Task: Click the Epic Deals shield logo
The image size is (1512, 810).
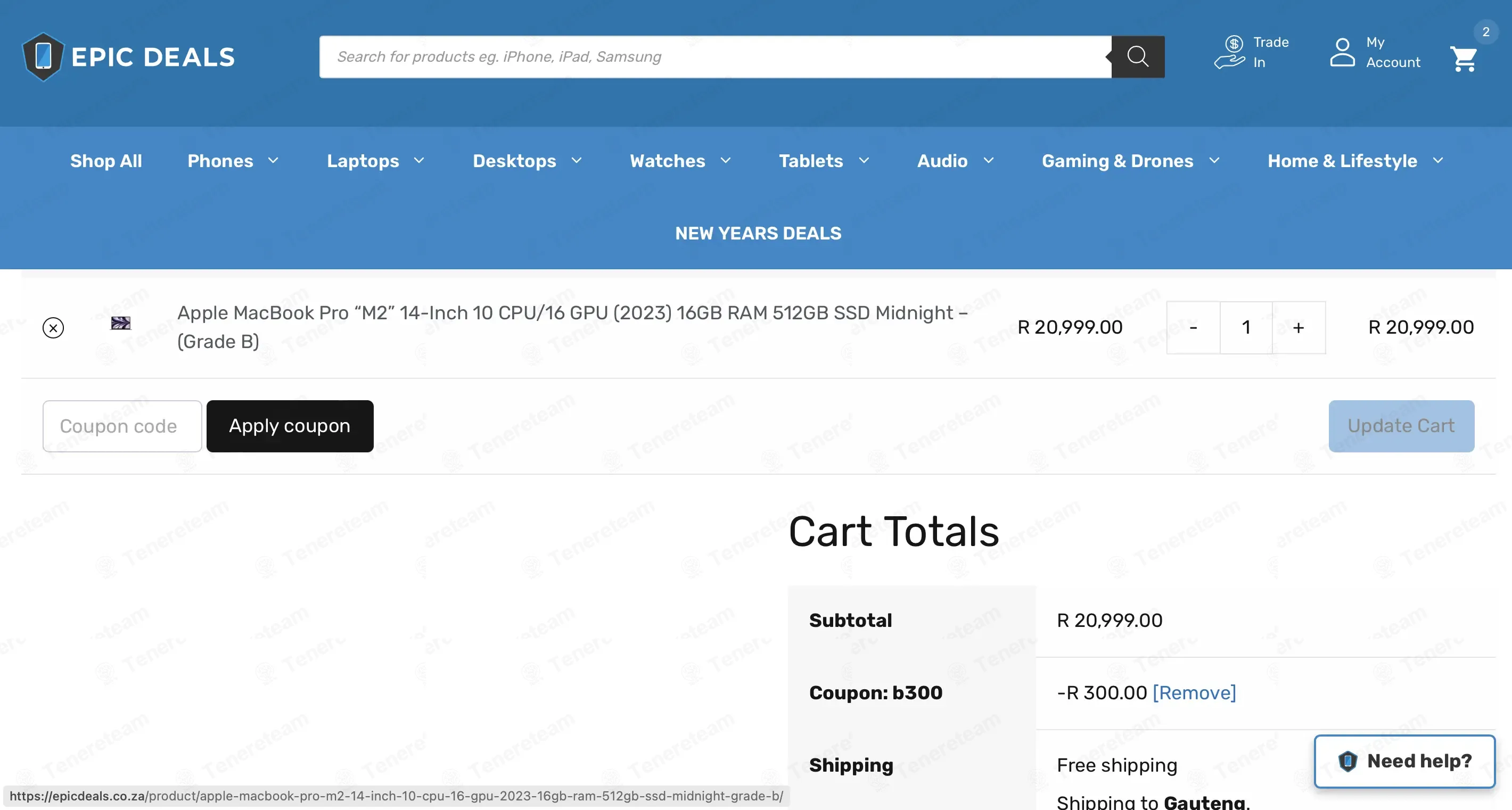Action: (x=43, y=57)
